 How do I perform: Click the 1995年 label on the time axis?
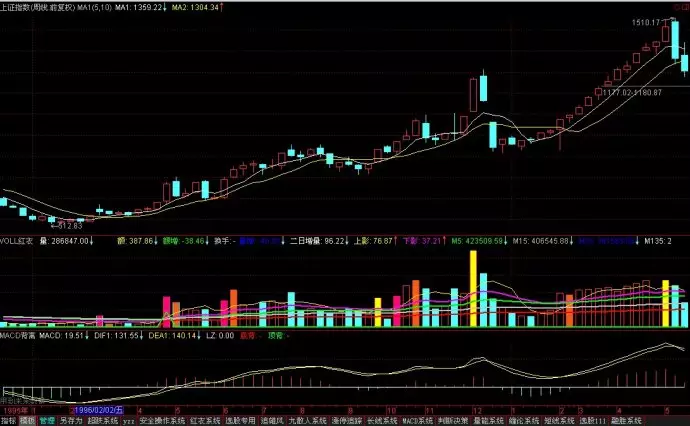click(x=15, y=411)
